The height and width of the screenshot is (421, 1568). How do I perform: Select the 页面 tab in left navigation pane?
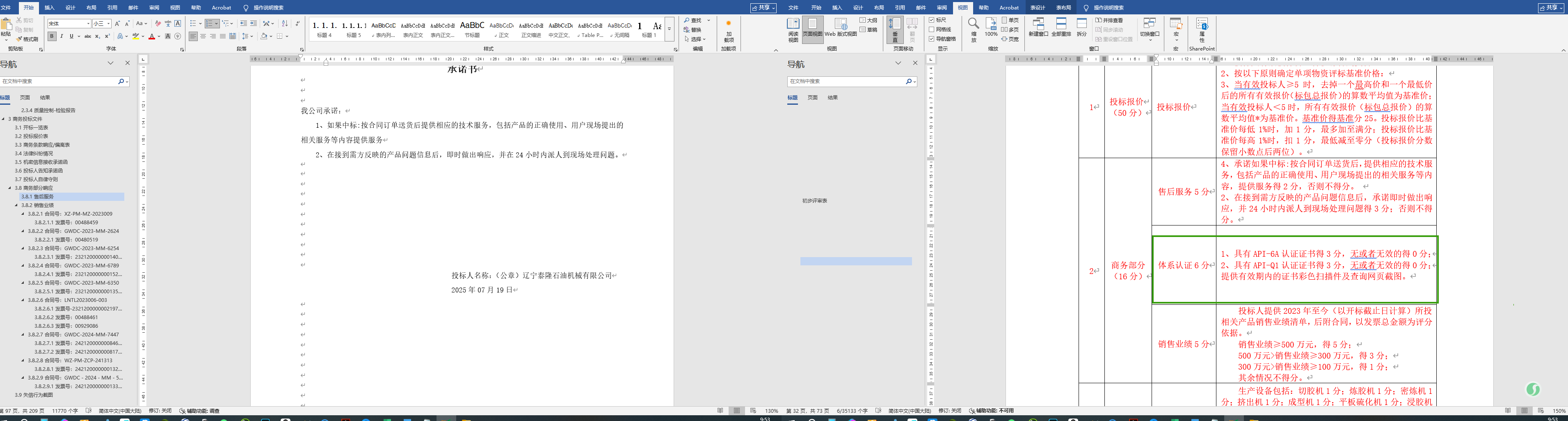tap(24, 97)
